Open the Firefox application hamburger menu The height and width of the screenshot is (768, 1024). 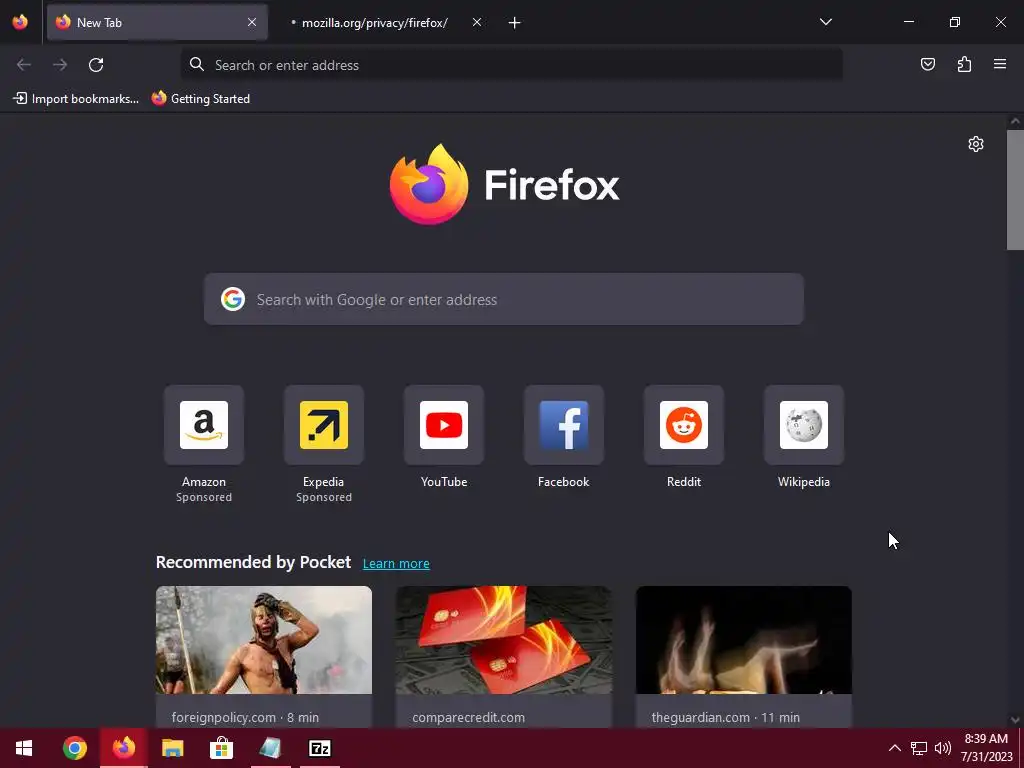(1000, 64)
